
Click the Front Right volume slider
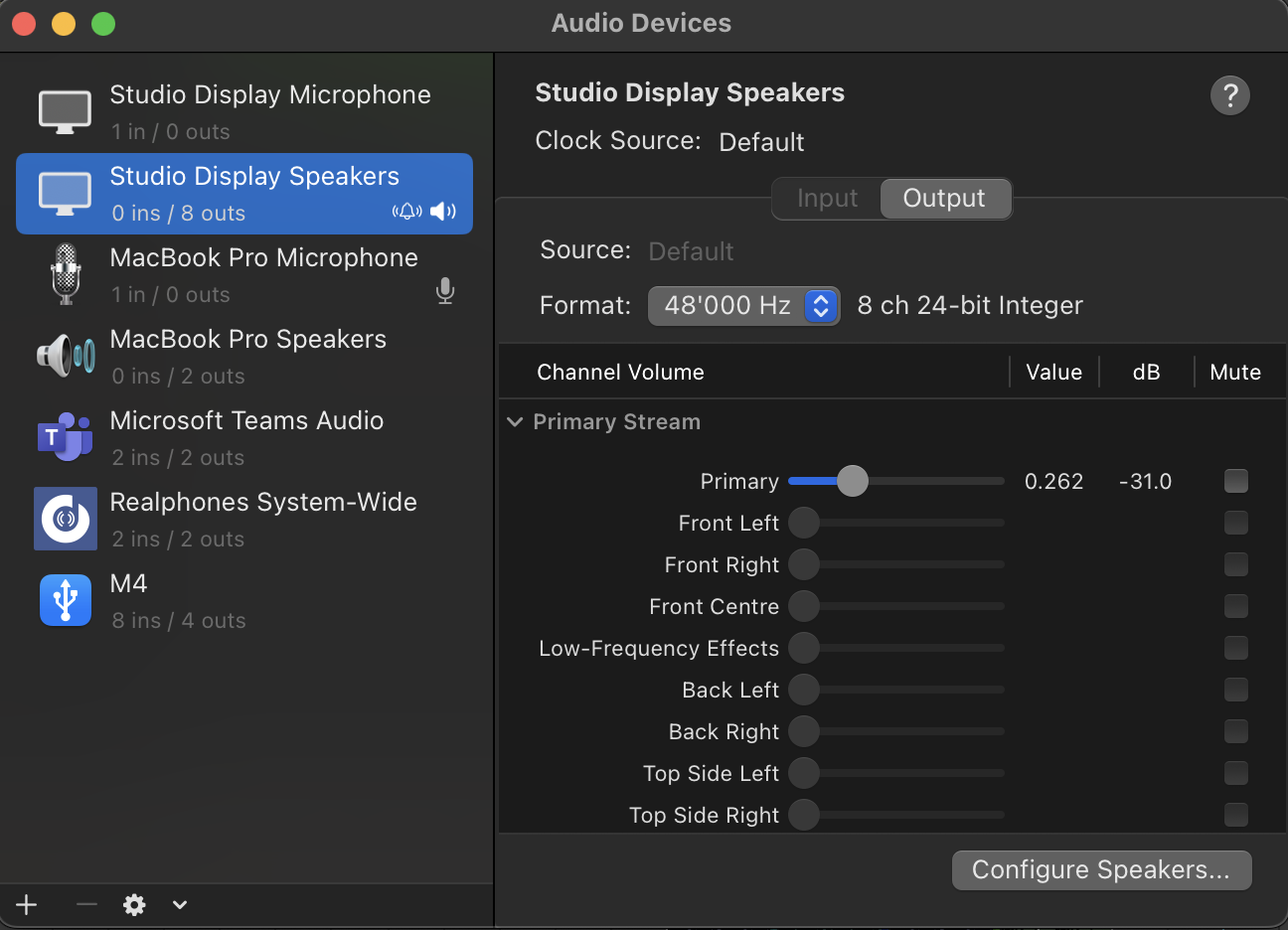(x=896, y=564)
